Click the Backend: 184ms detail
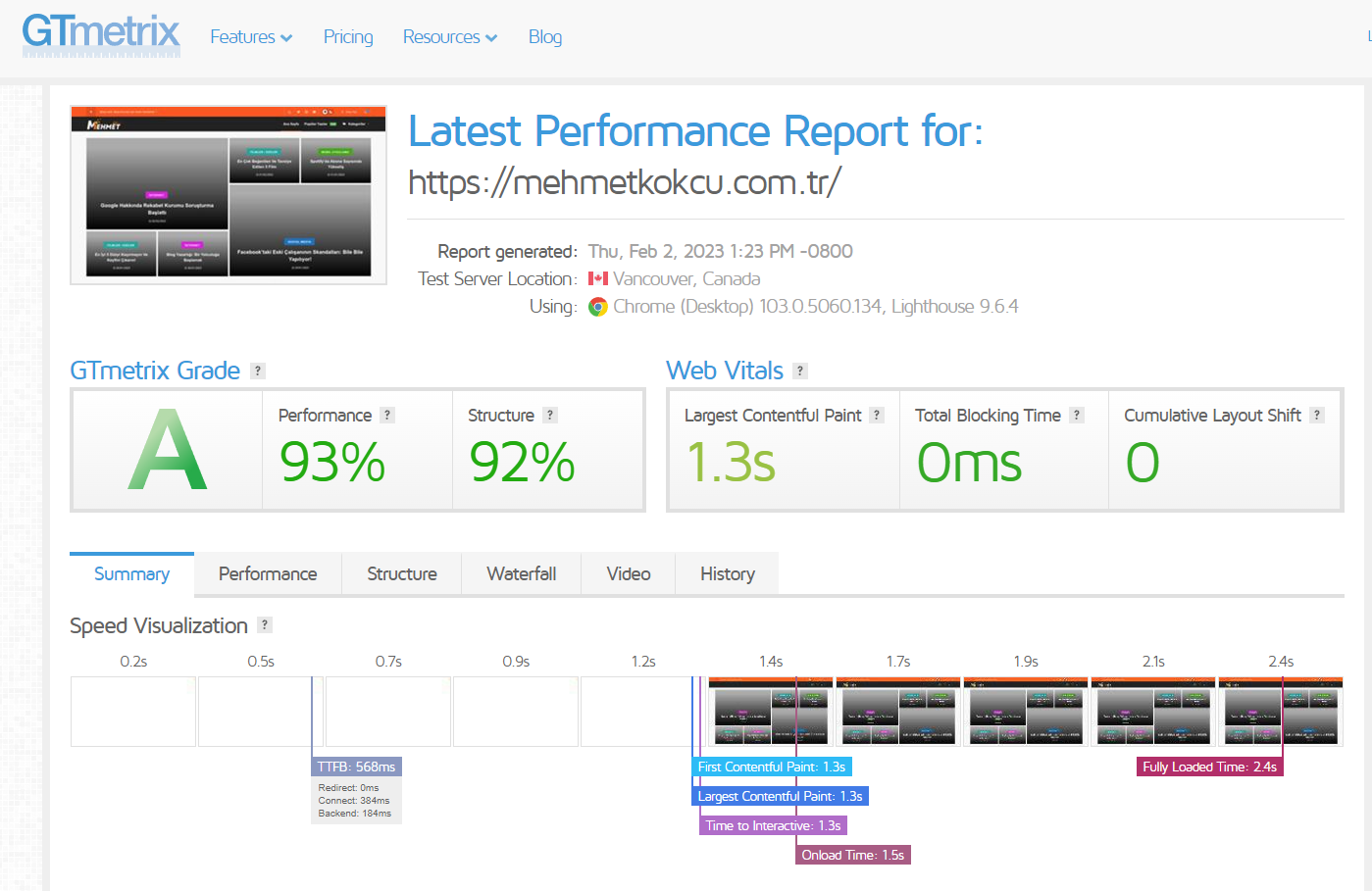Screen dimensions: 1372x891 [x=354, y=814]
